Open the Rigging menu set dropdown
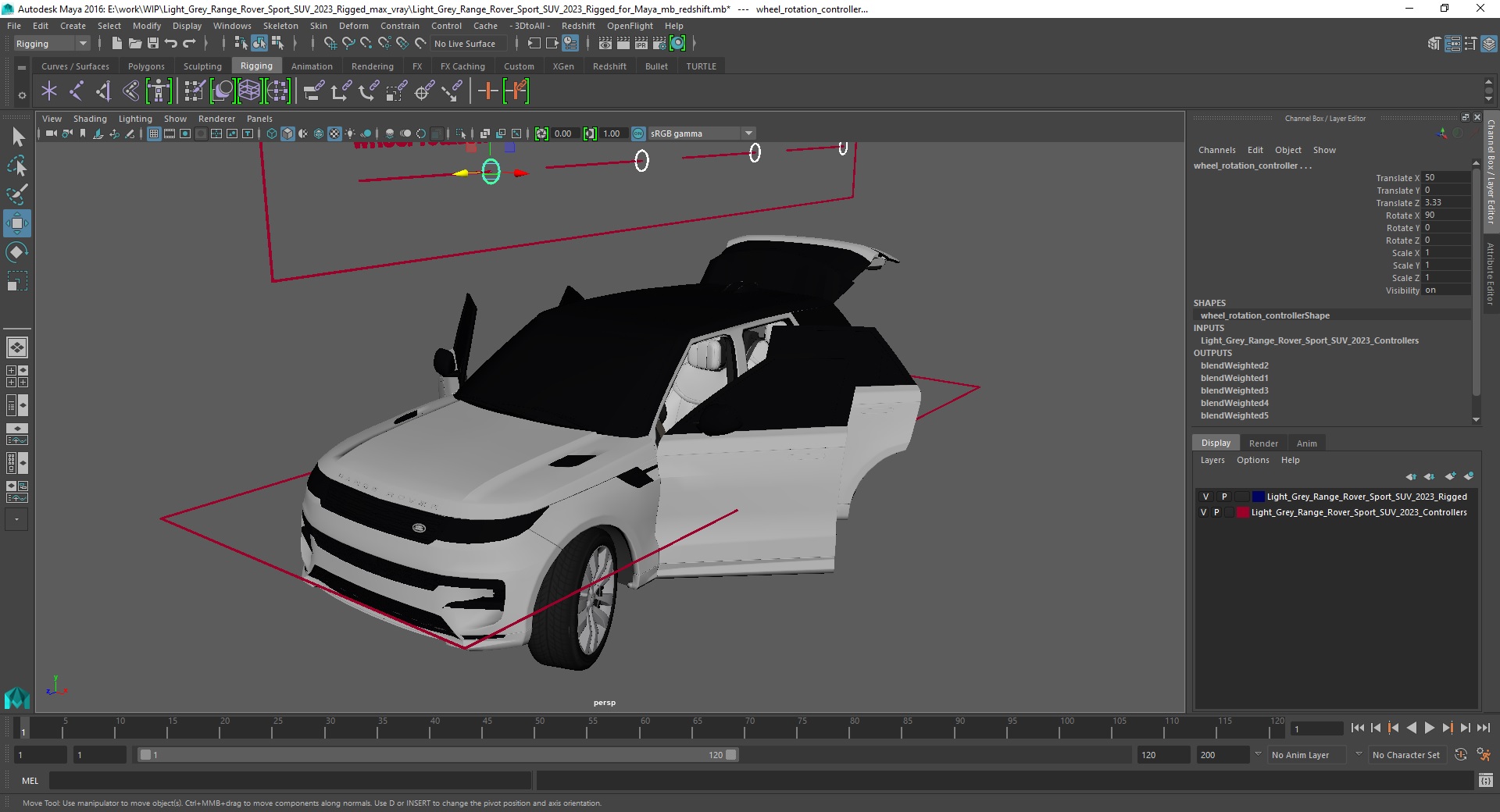This screenshot has height=812, width=1500. coord(52,44)
